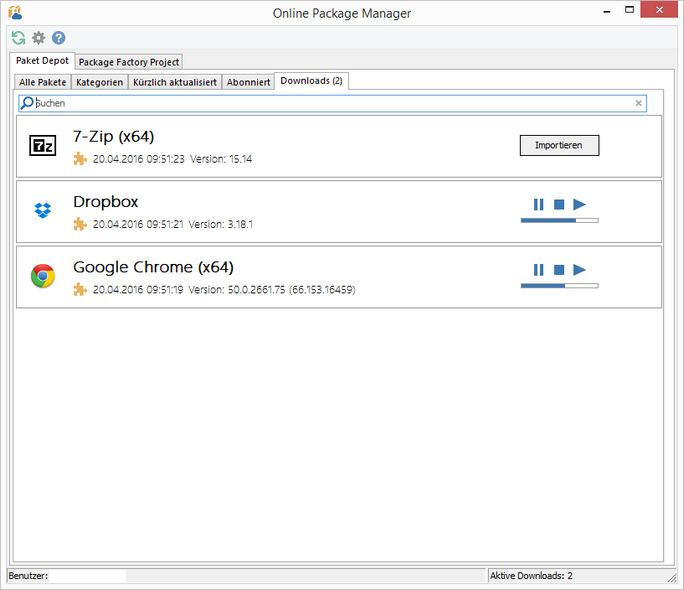684x590 pixels.
Task: Click the magnifying glass search icon
Action: (x=27, y=103)
